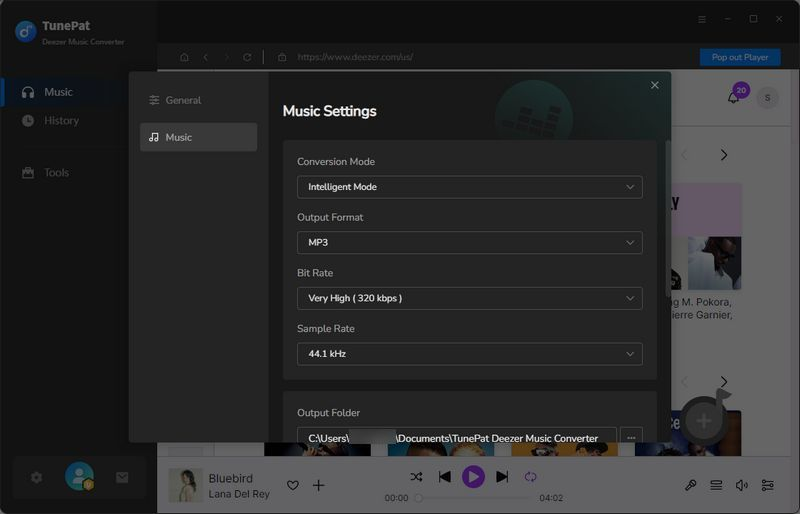This screenshot has width=800, height=514.
Task: Click the lock icon beside URL
Action: (282, 57)
